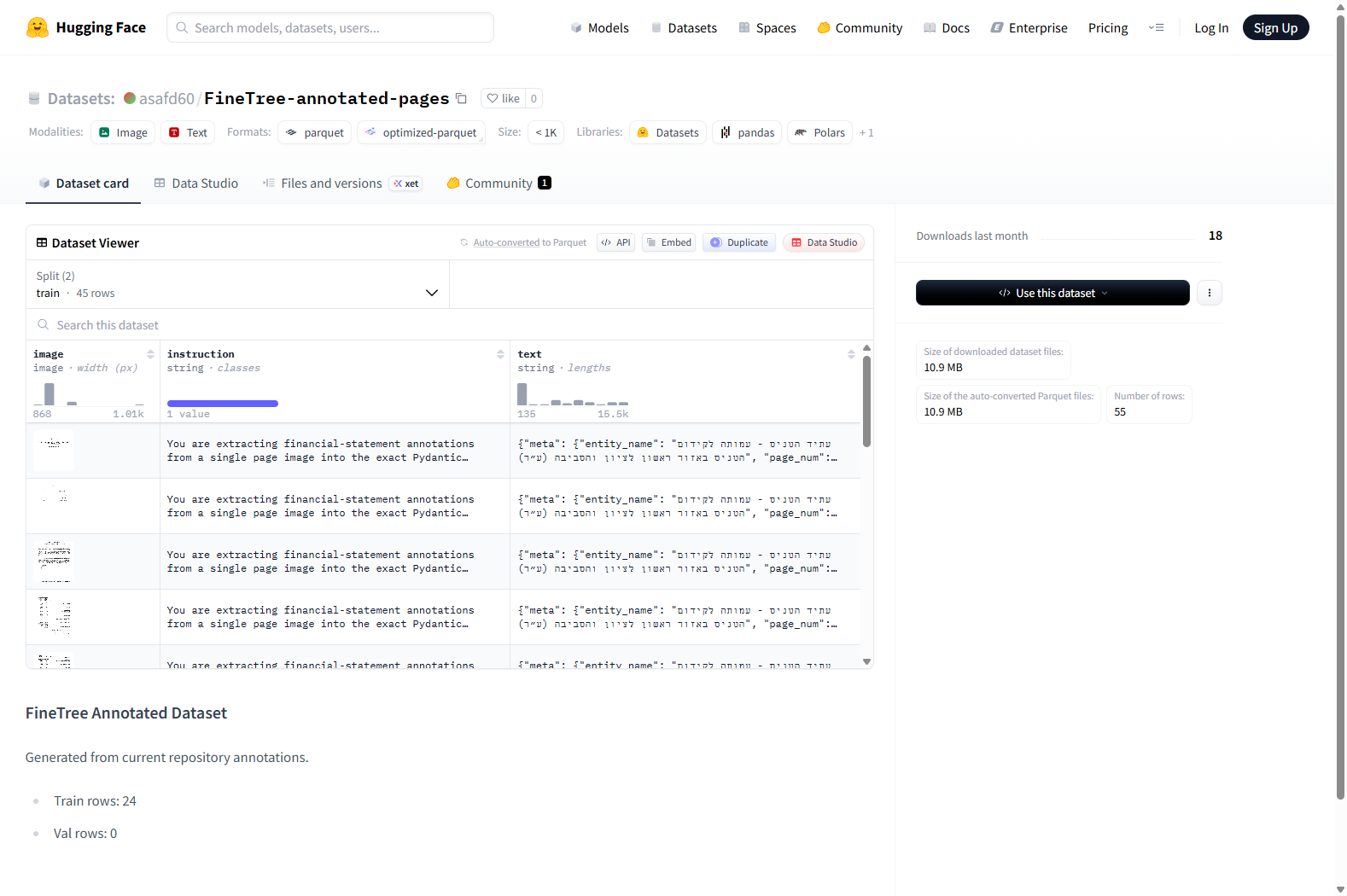Go to Models in the top navigation
Viewport: 1347px width, 896px height.
[x=600, y=27]
